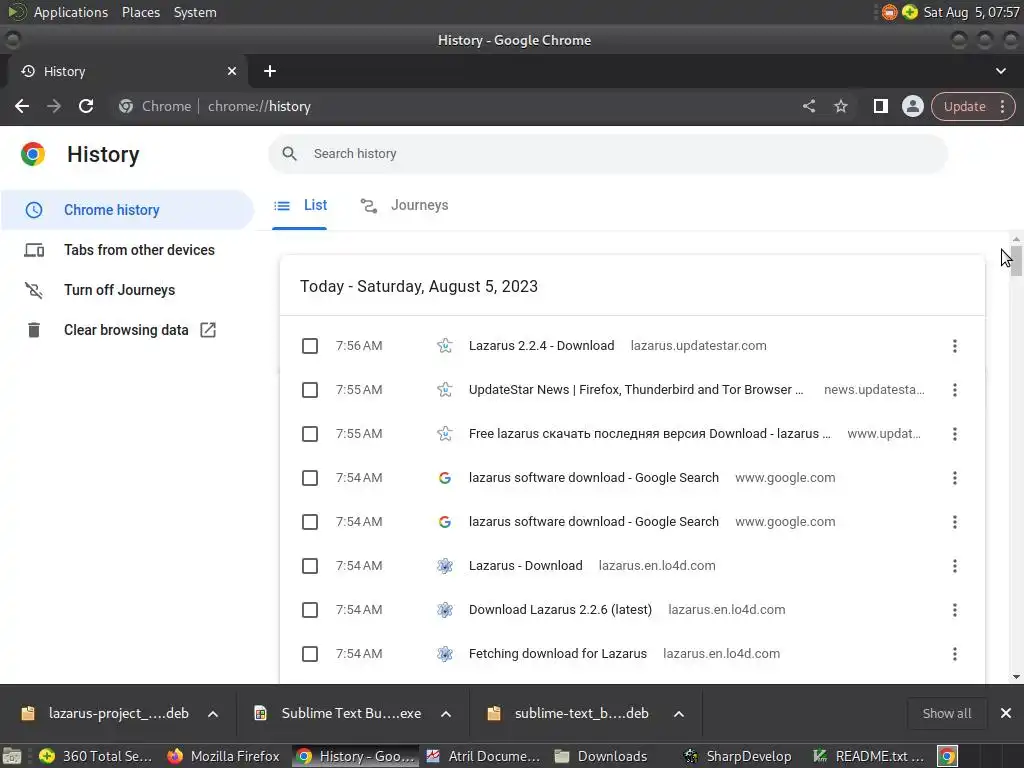Open the tab search chevron
The width and height of the screenshot is (1024, 768).
1000,71
